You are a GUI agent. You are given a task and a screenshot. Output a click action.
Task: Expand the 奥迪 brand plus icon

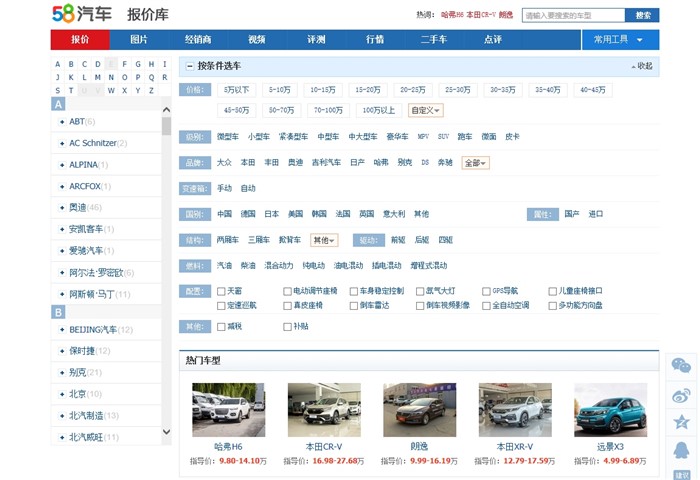pos(62,208)
